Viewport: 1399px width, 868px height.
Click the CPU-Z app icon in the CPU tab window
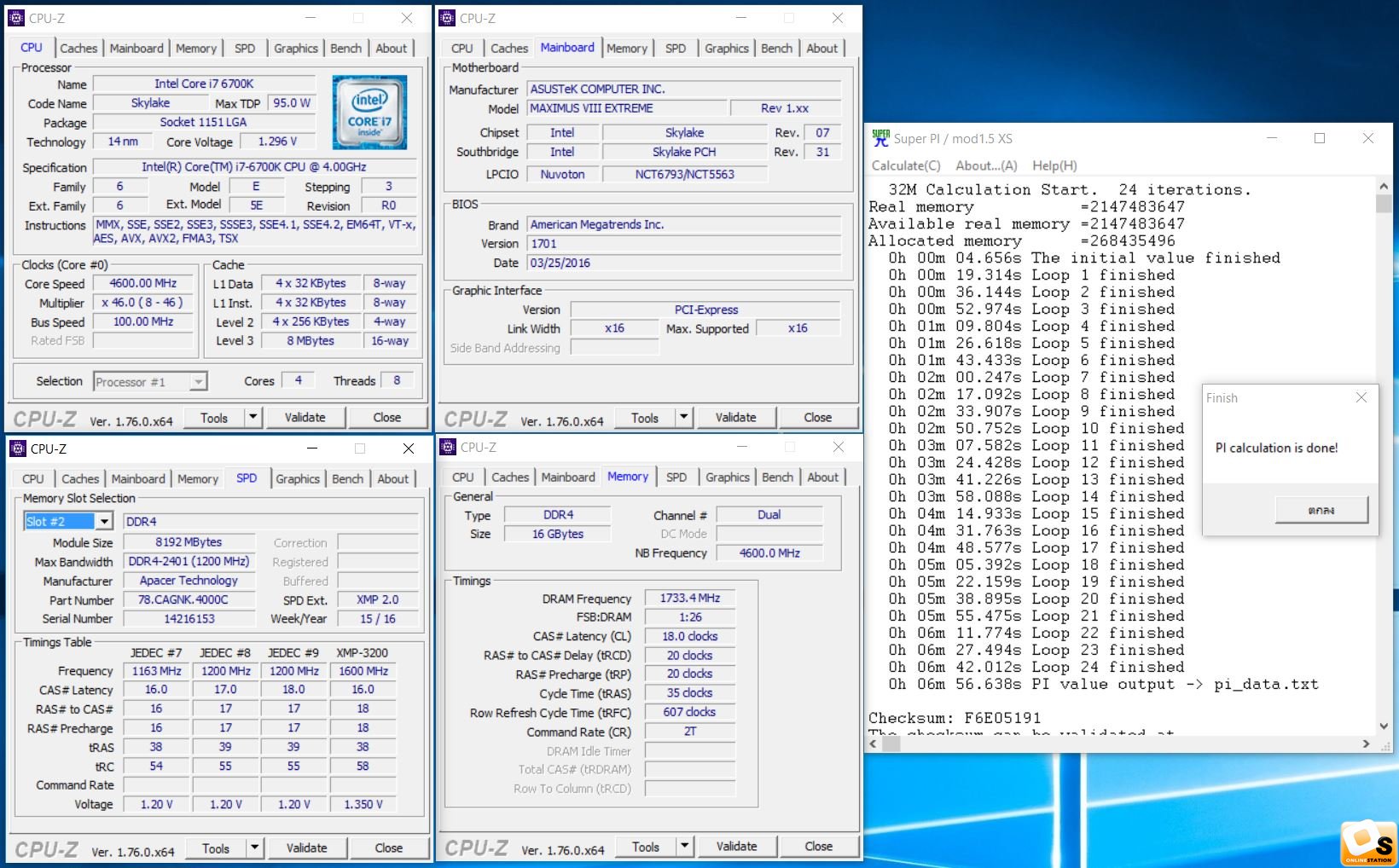(16, 18)
